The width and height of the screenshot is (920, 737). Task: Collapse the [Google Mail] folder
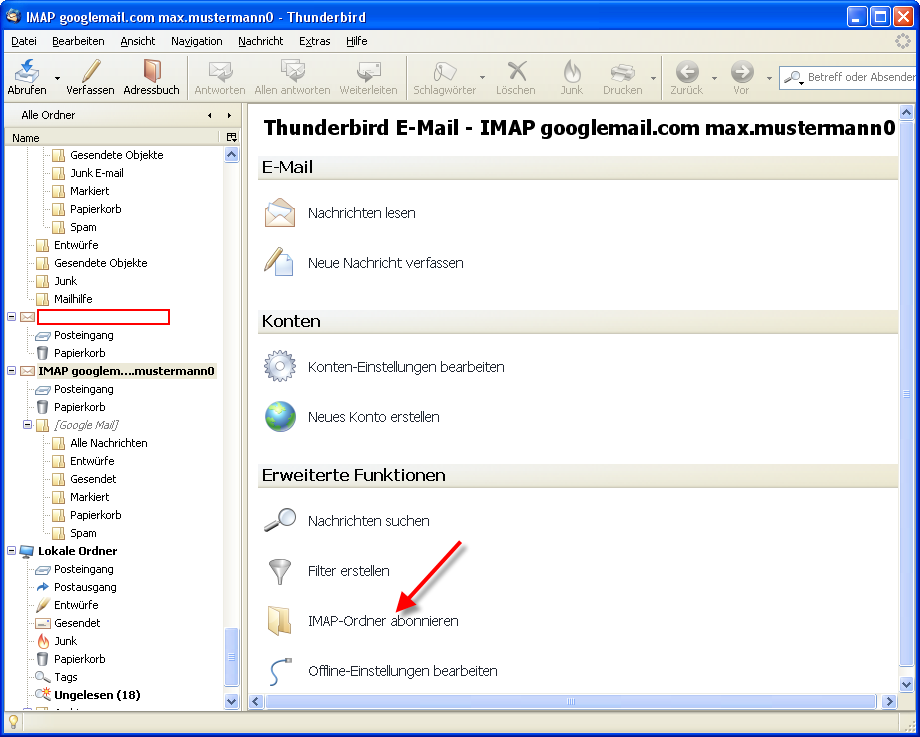click(x=27, y=424)
